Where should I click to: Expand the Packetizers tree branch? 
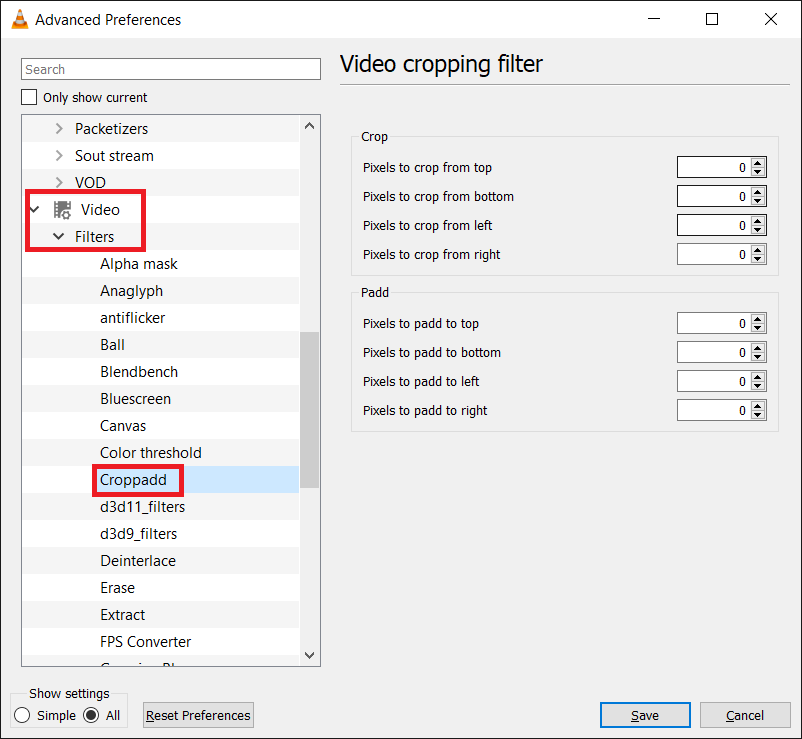tap(59, 128)
